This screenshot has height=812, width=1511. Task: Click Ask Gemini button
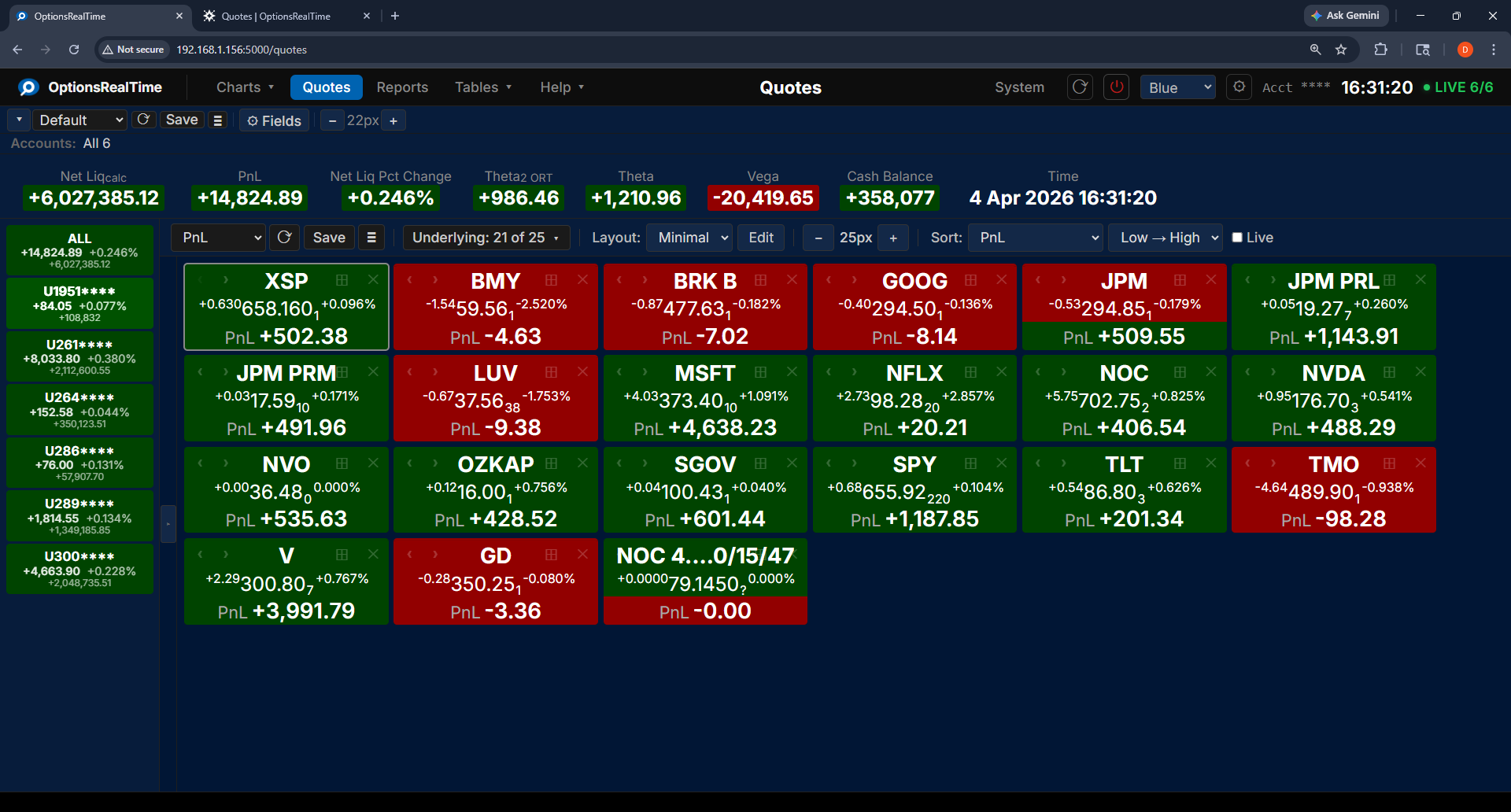(x=1346, y=16)
